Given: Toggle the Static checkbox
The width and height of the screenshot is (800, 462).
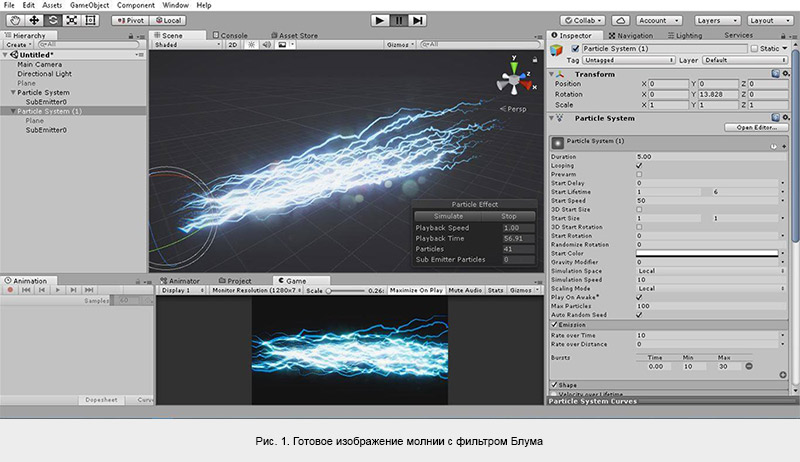Looking at the screenshot, I should (755, 48).
